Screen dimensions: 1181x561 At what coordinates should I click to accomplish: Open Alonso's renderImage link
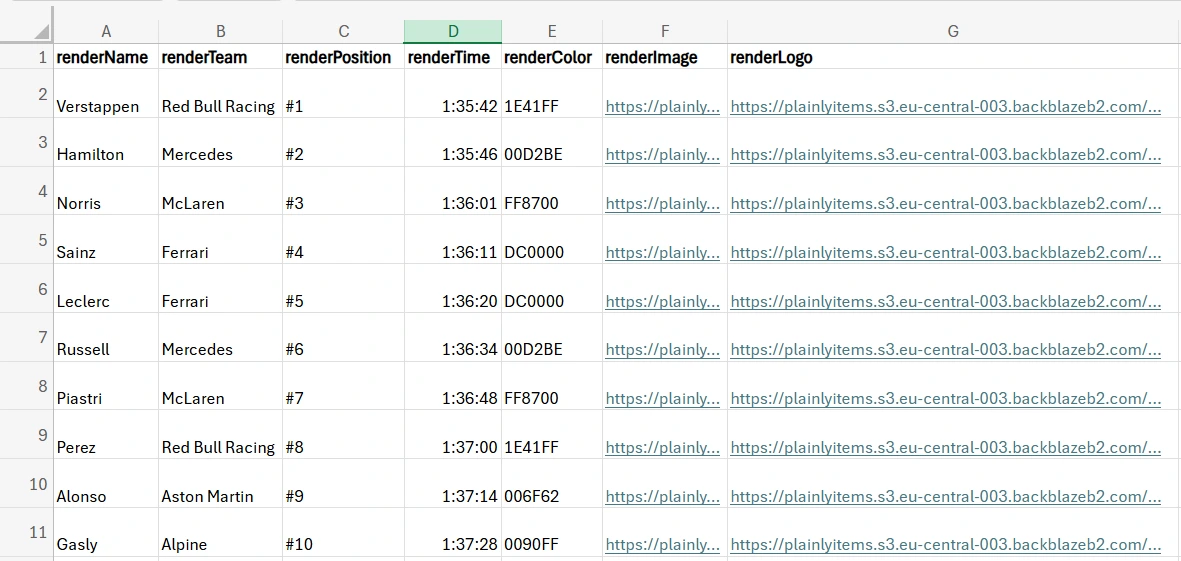point(662,497)
